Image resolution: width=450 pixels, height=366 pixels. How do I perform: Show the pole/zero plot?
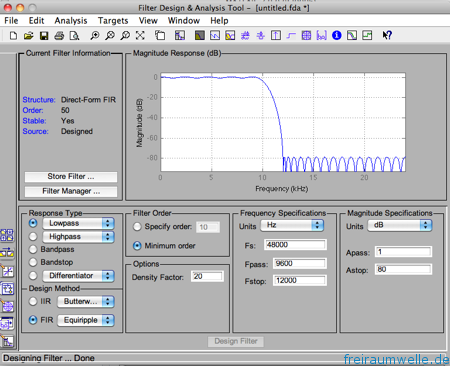306,35
